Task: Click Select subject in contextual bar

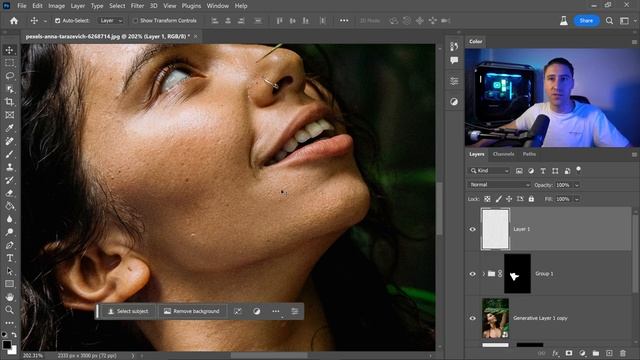Action: (x=128, y=311)
